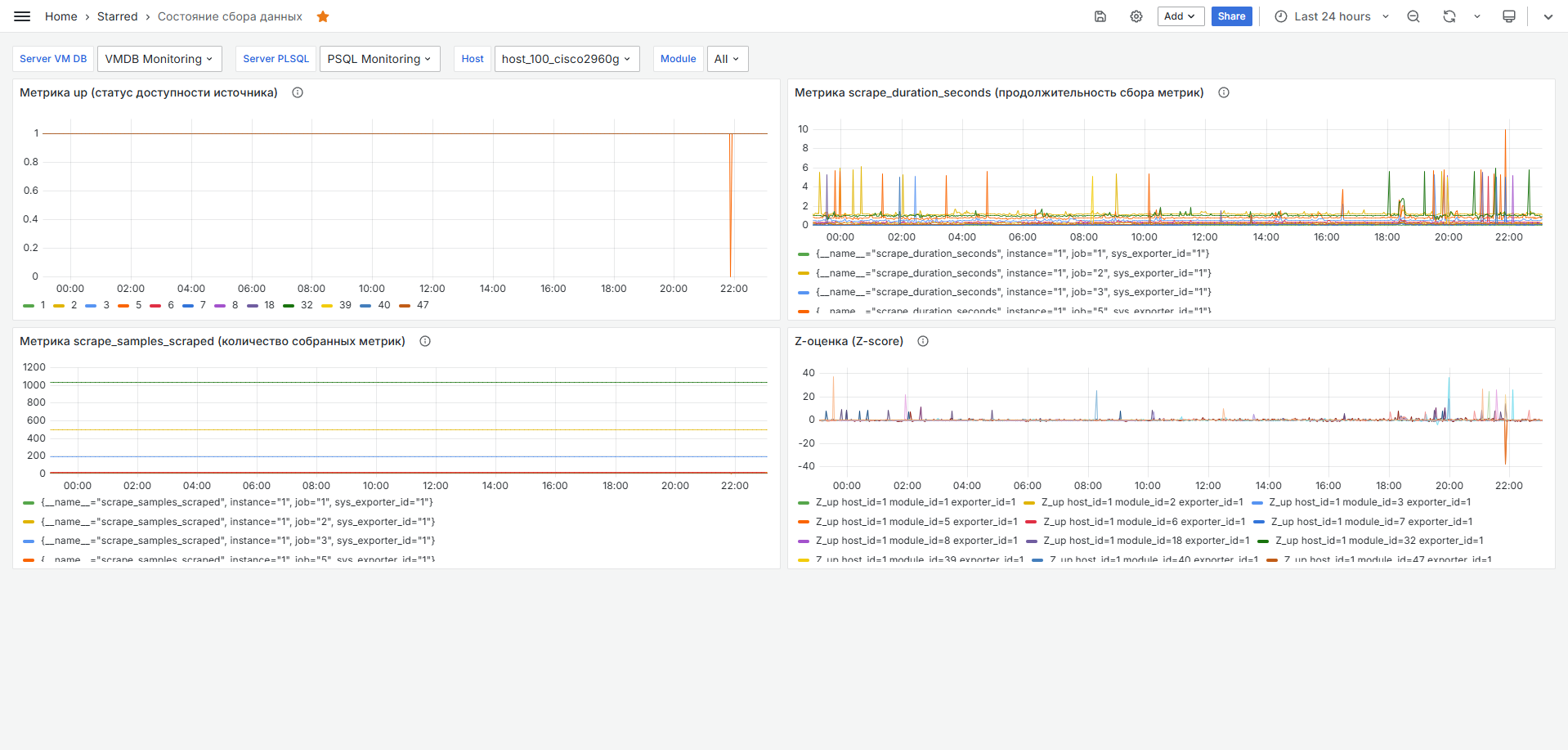Click the Server PLSQL variable label

[276, 59]
